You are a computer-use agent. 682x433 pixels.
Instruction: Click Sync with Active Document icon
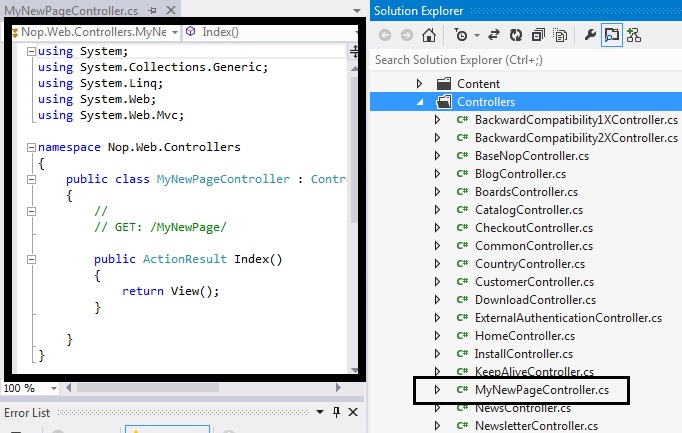pyautogui.click(x=492, y=35)
